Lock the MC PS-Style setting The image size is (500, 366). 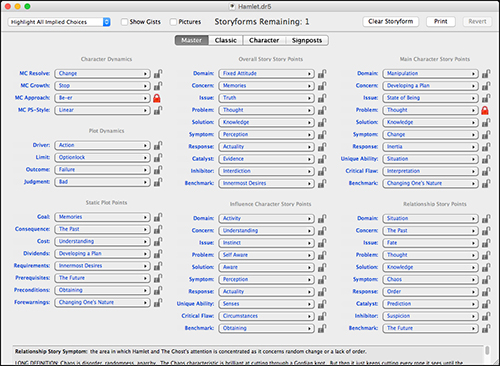click(x=158, y=110)
